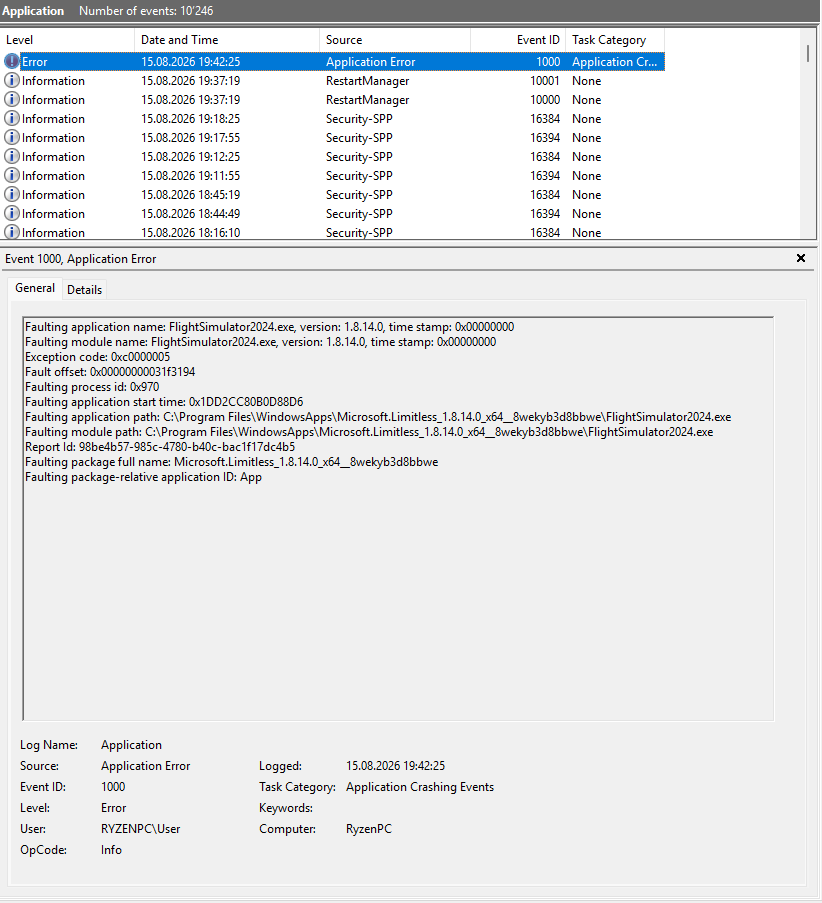Click the User value RYZENPC\User
Viewport: 822px width, 903px height.
[x=141, y=829]
